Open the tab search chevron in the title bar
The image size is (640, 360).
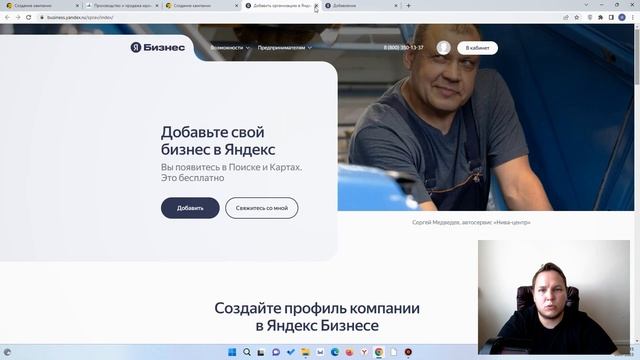click(587, 5)
